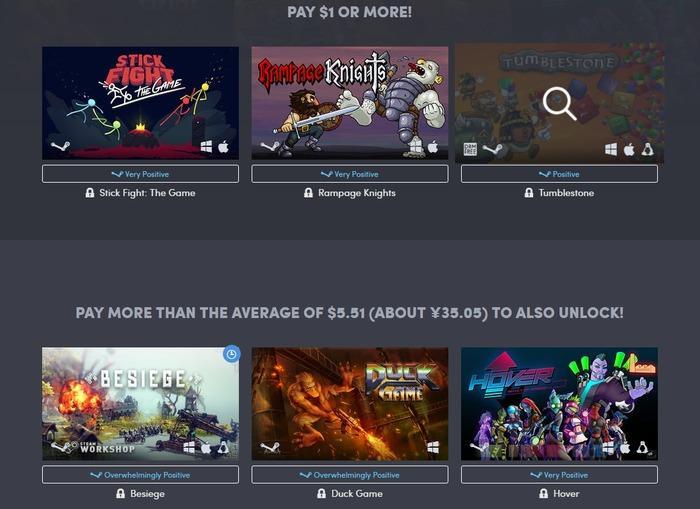
Task: Open the Stick Fight Very Positive reviews button
Action: tap(140, 174)
